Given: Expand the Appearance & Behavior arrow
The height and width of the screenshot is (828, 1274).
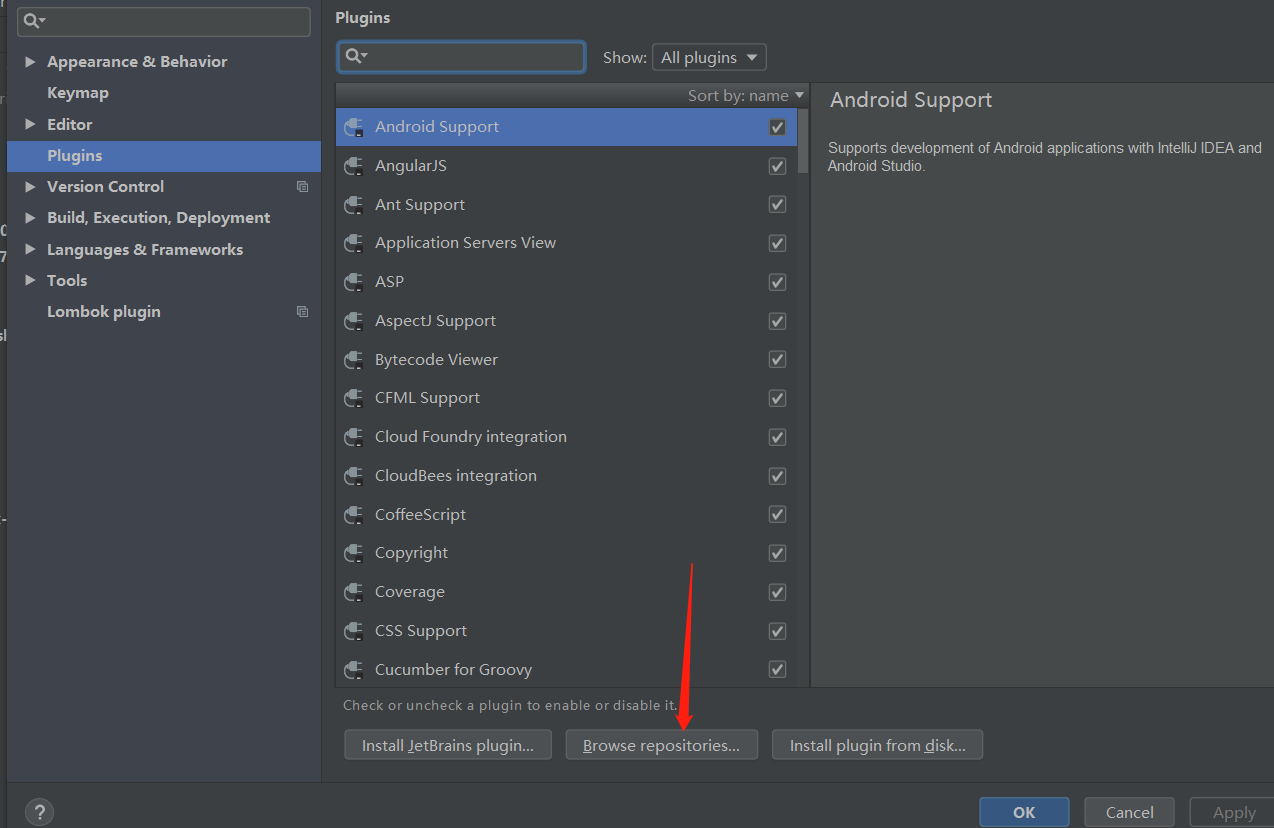Looking at the screenshot, I should (x=30, y=62).
